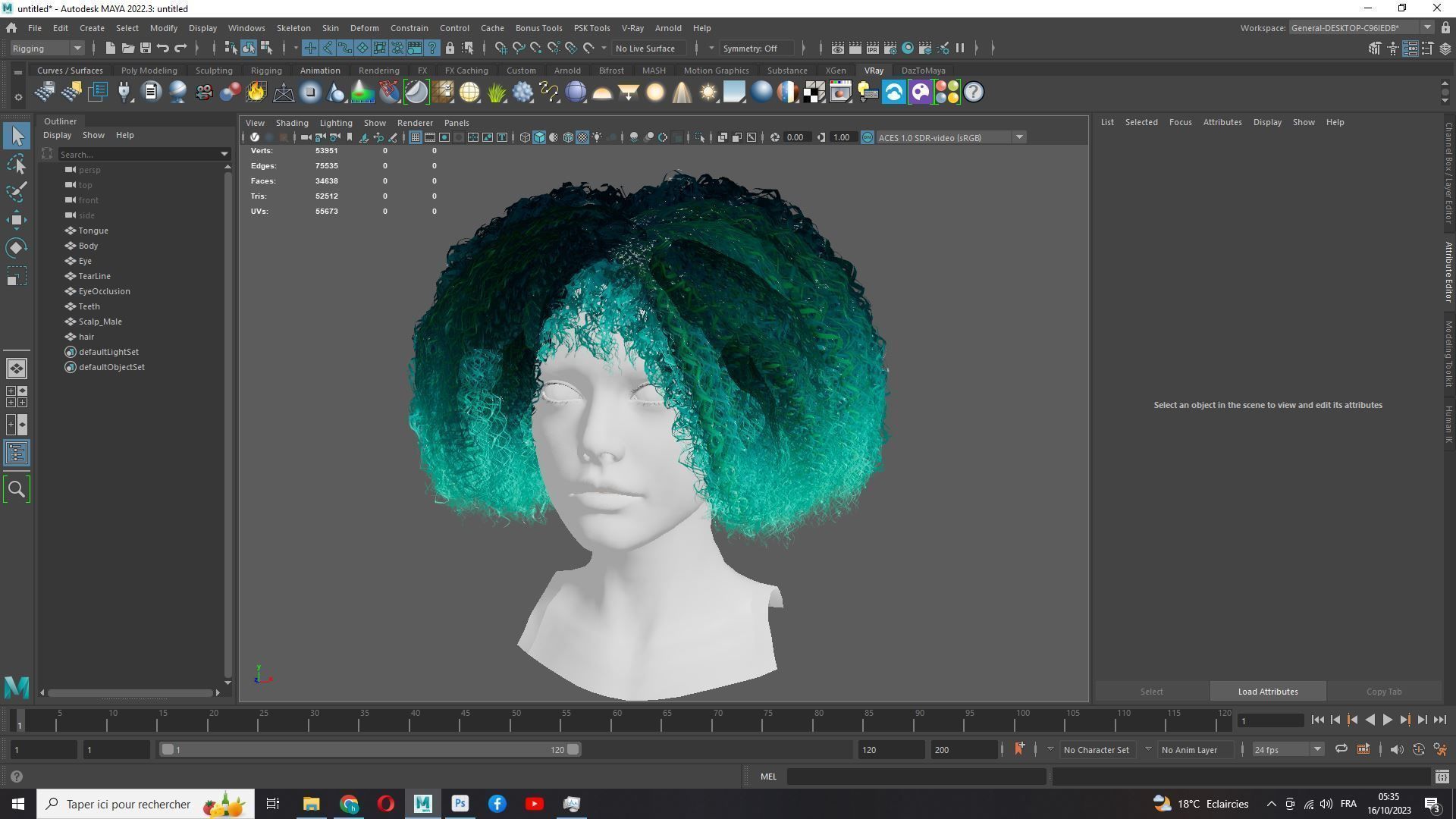Click the Undo arrow icon
Viewport: 1456px width, 819px height.
tap(162, 48)
